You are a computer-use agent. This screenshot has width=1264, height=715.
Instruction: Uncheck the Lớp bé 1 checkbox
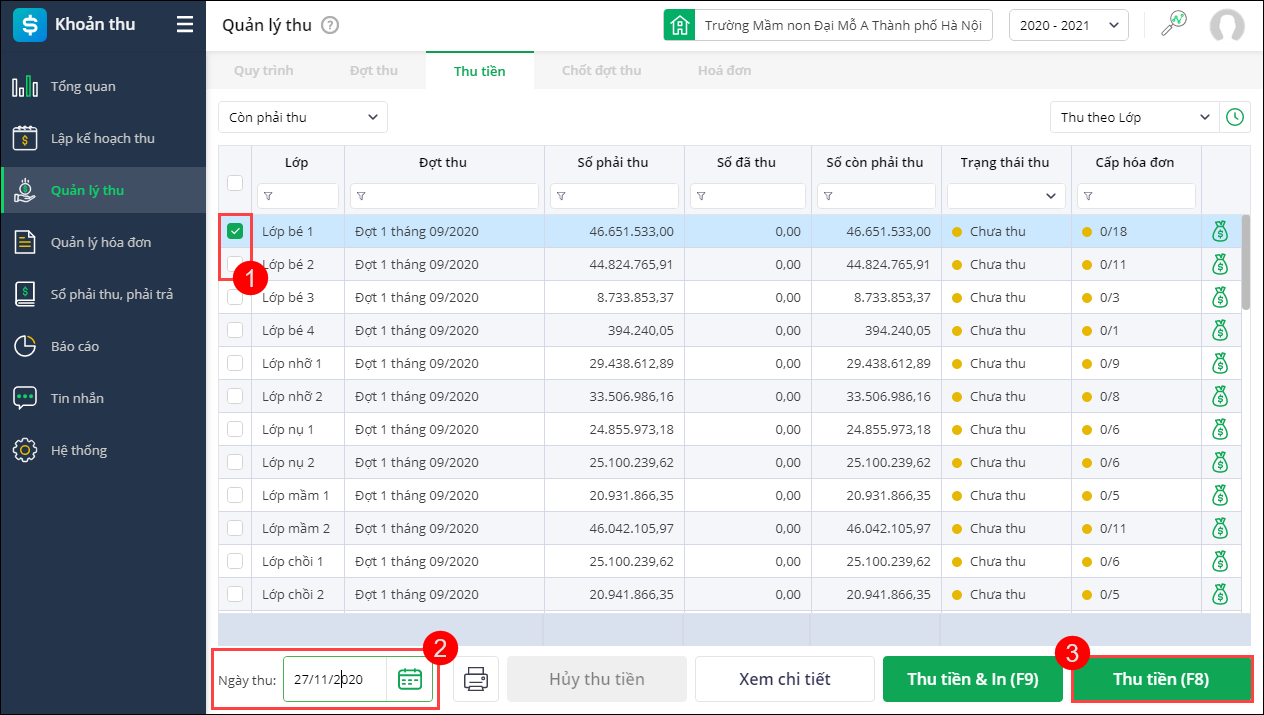pos(235,231)
